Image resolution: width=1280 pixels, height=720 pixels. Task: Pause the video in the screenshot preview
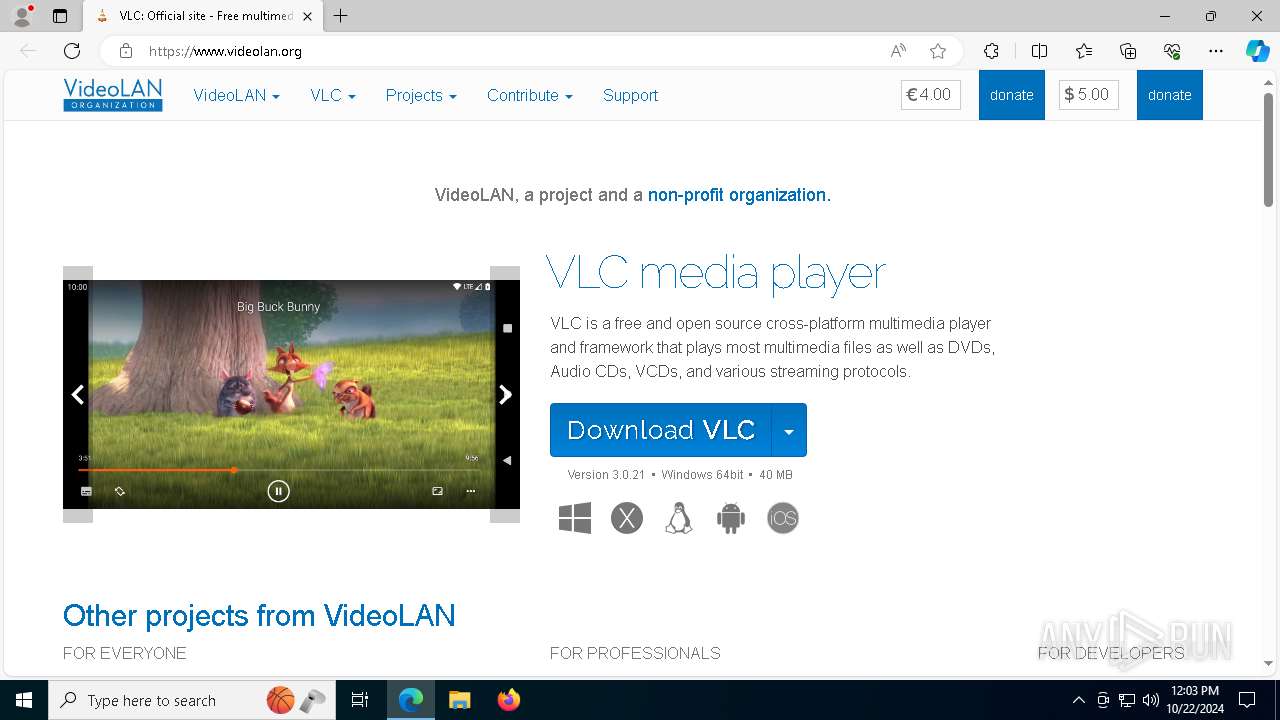coord(278,491)
